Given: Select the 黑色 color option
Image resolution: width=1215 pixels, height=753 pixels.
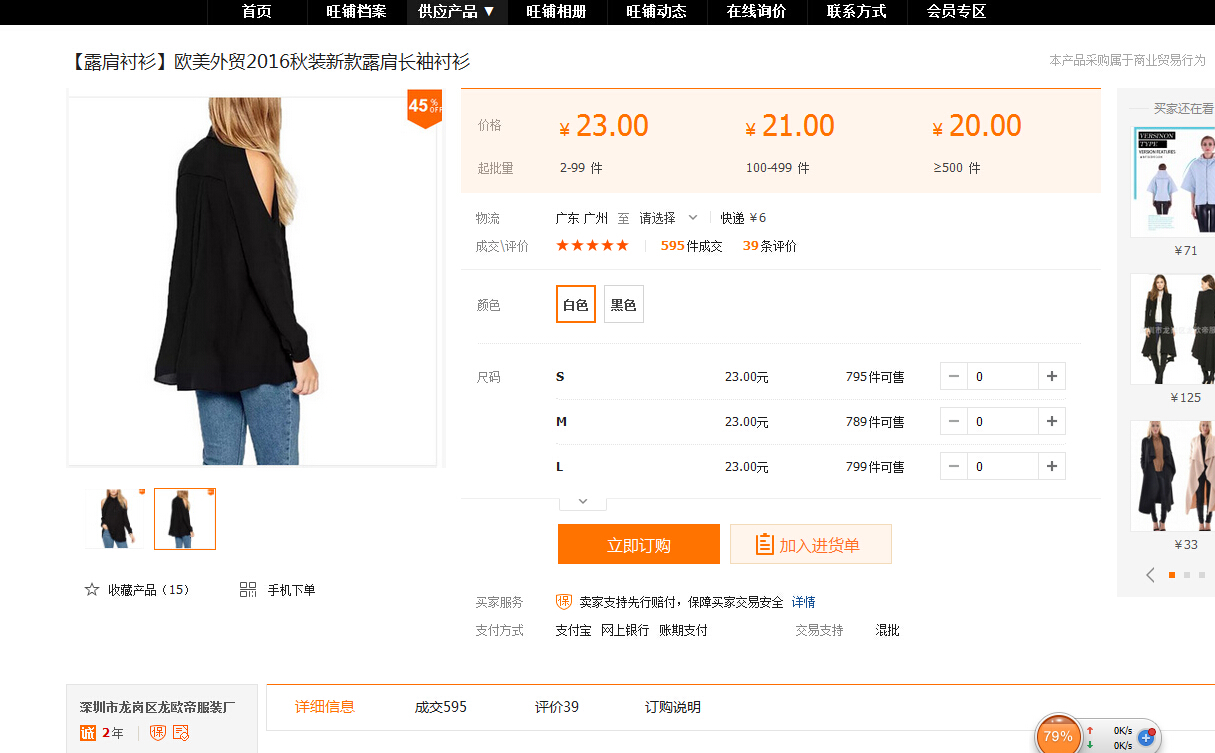Looking at the screenshot, I should (x=624, y=305).
